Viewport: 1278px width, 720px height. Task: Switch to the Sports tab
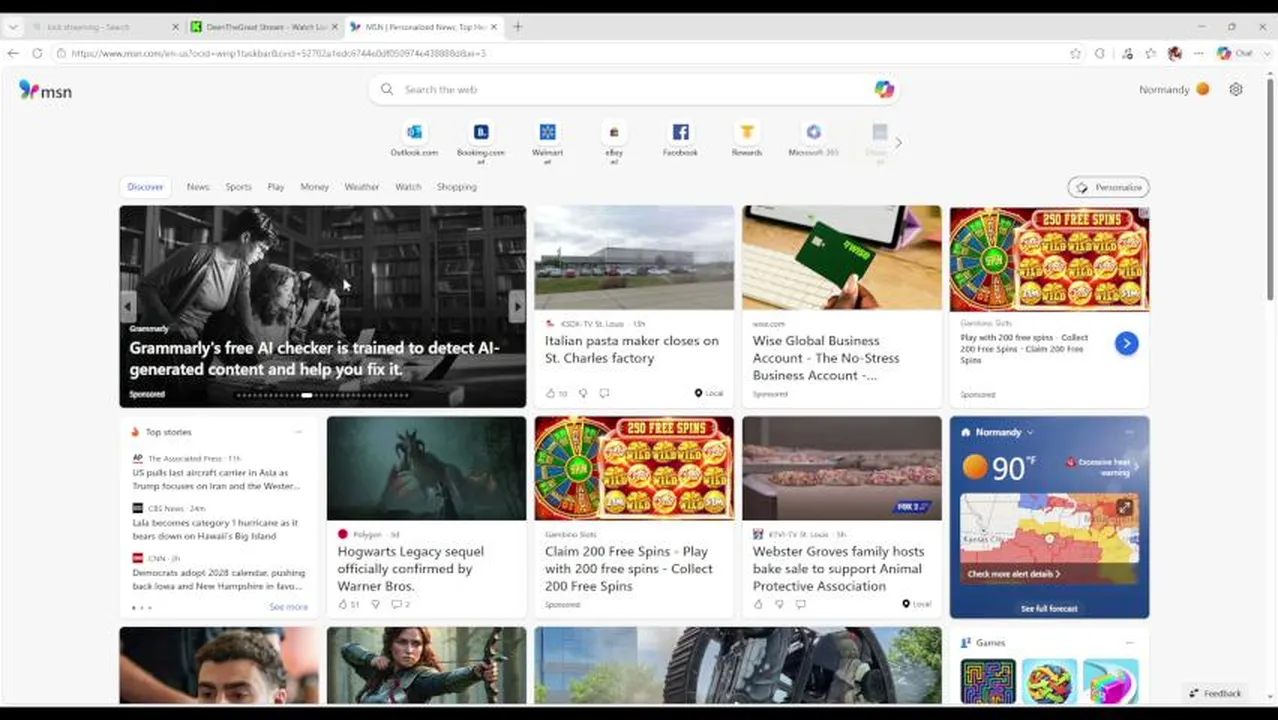[x=238, y=187]
